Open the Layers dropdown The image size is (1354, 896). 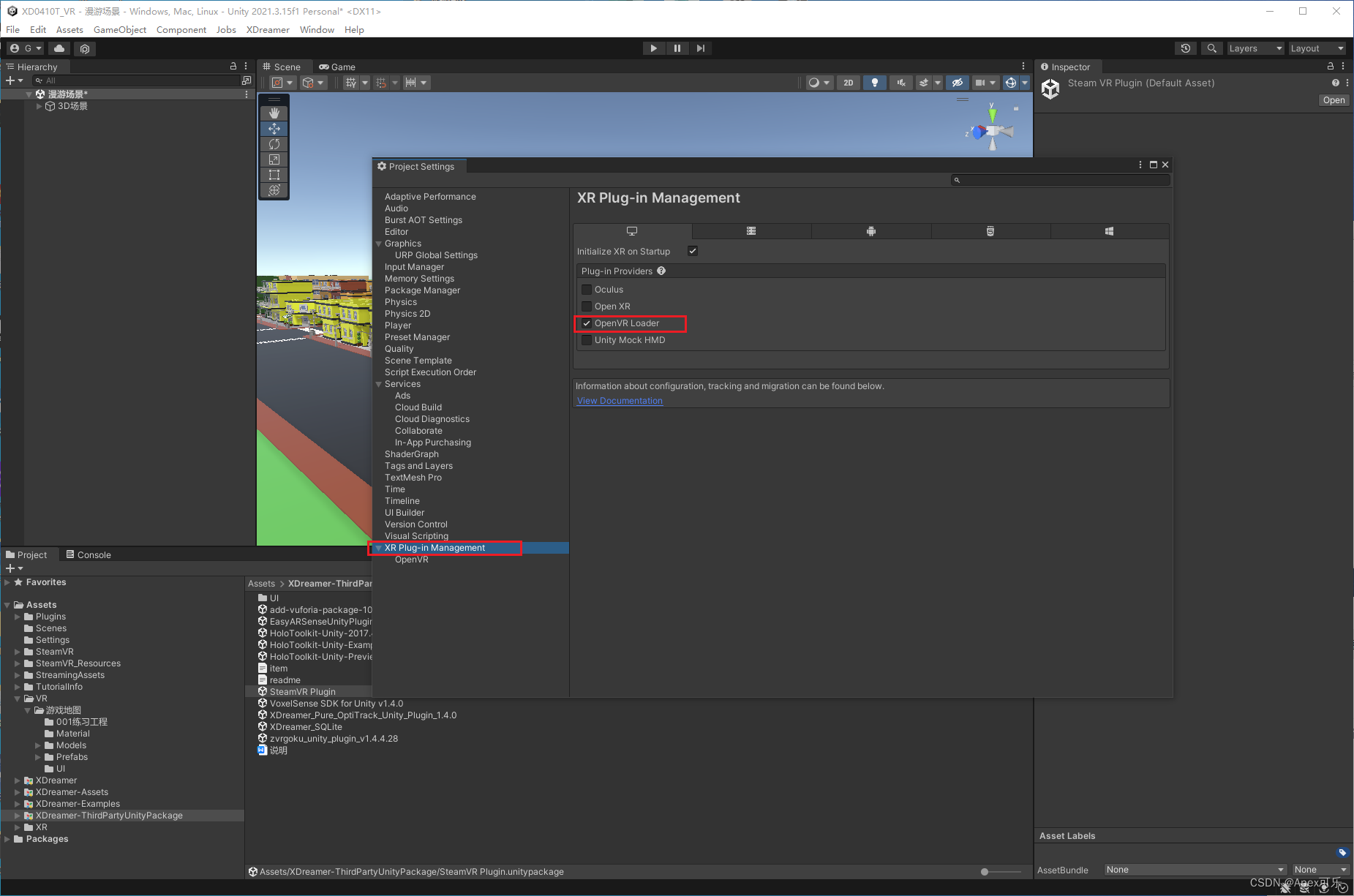pos(1255,48)
